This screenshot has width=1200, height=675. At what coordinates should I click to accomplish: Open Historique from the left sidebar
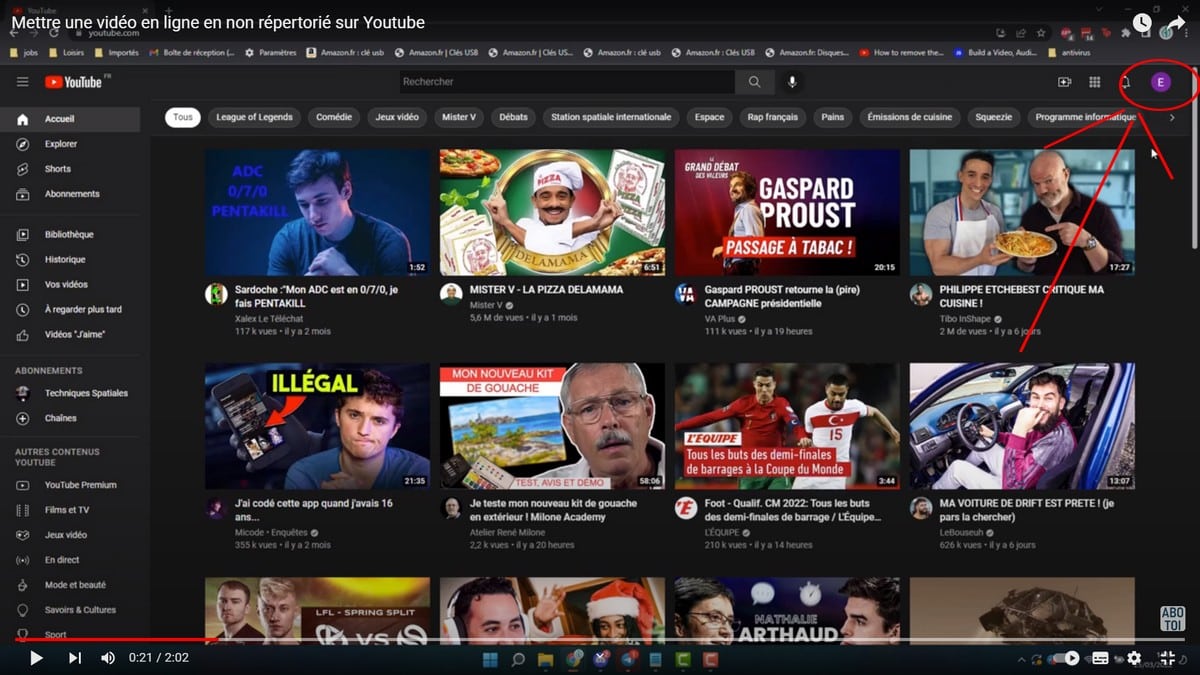point(70,259)
